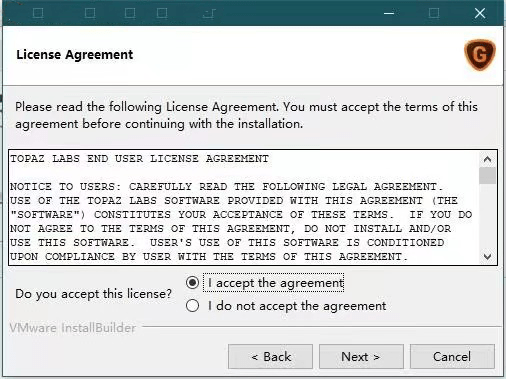Image resolution: width=506 pixels, height=379 pixels.
Task: Click the VMware InstallBuilder label
Action: [73, 328]
